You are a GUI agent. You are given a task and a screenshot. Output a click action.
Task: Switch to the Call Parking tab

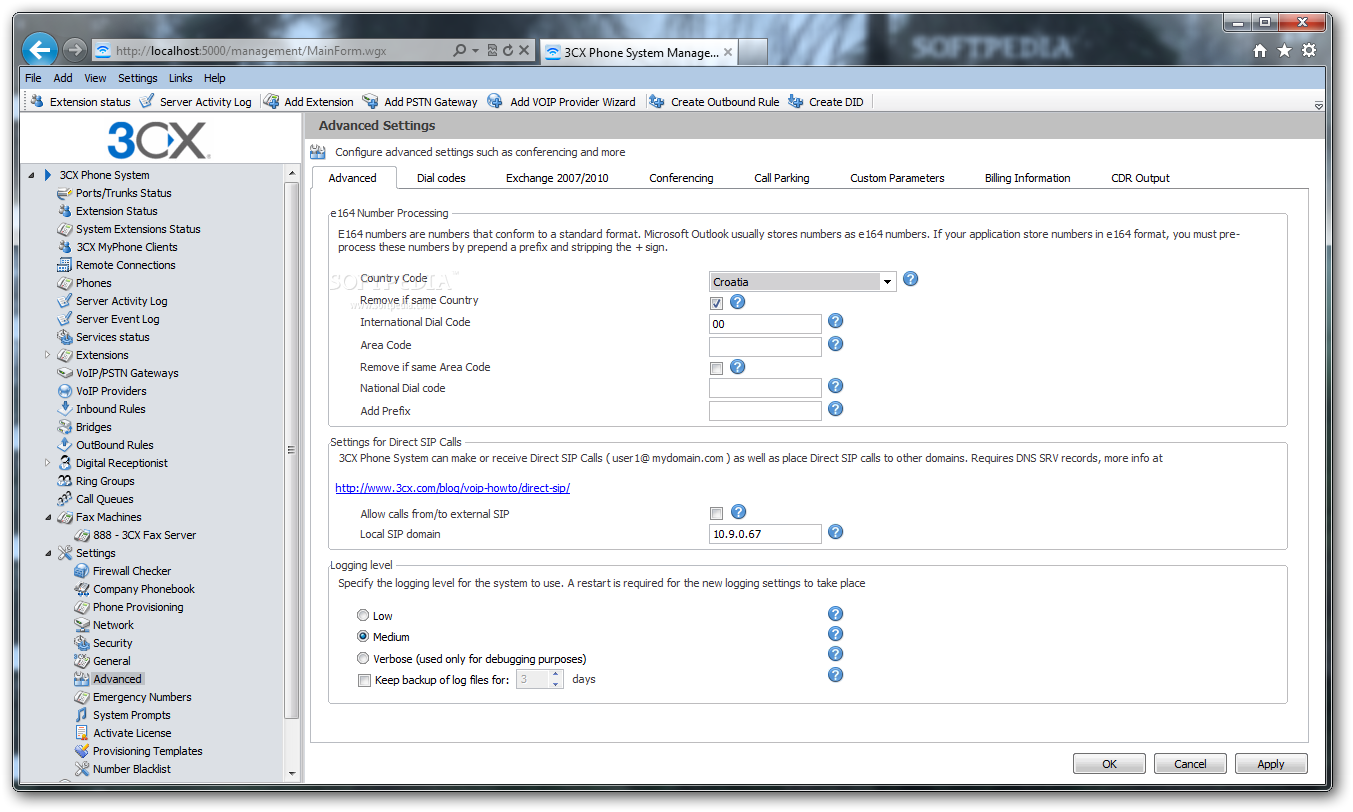coord(782,178)
